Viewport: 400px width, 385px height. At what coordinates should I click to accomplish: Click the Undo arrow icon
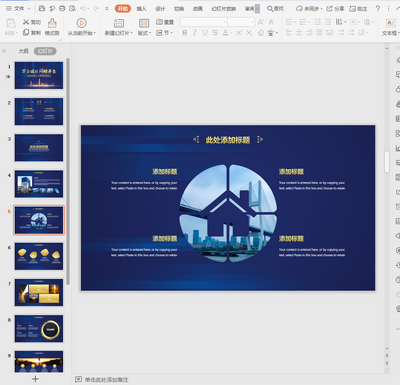(x=83, y=8)
